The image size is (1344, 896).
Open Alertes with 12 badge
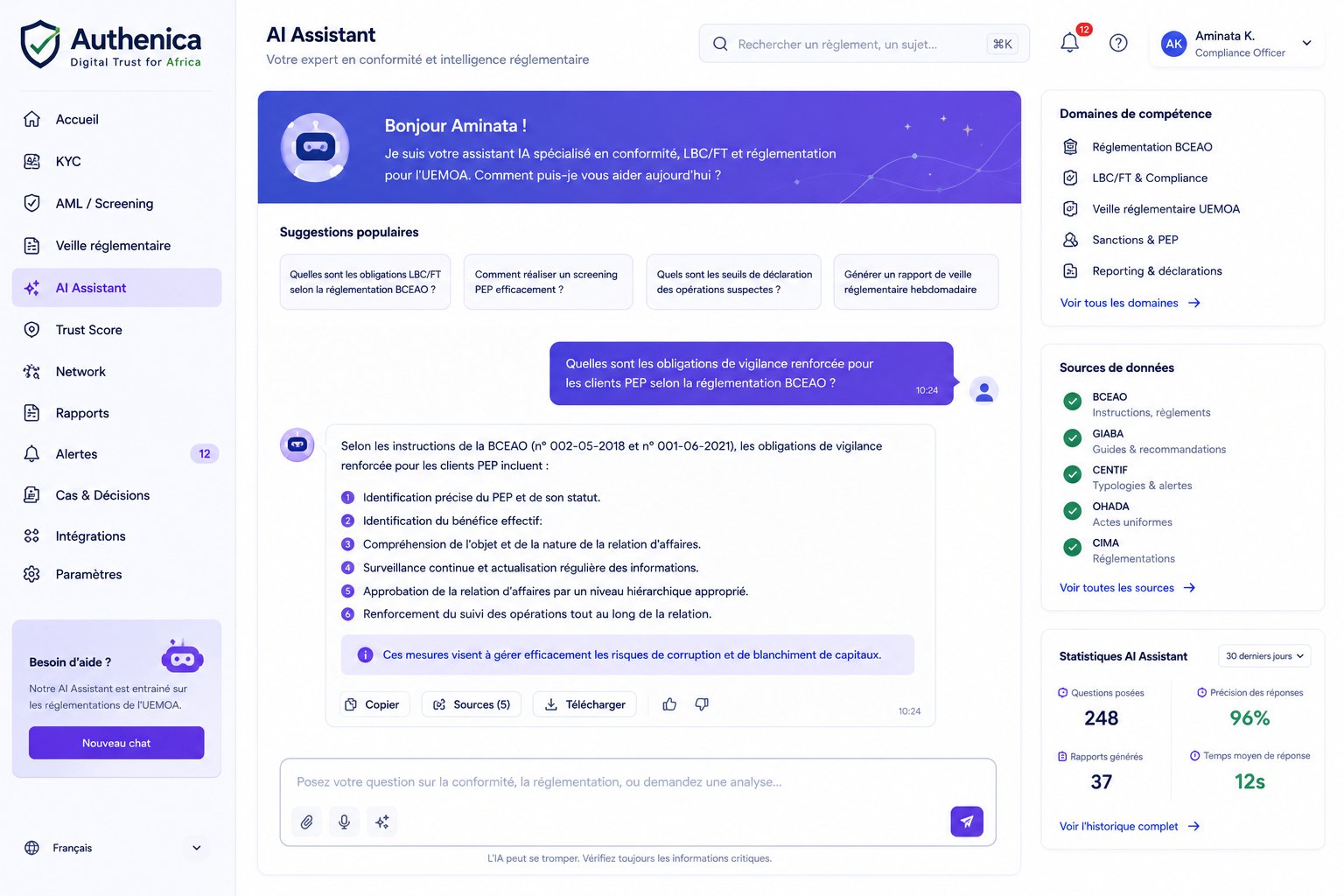tap(116, 454)
